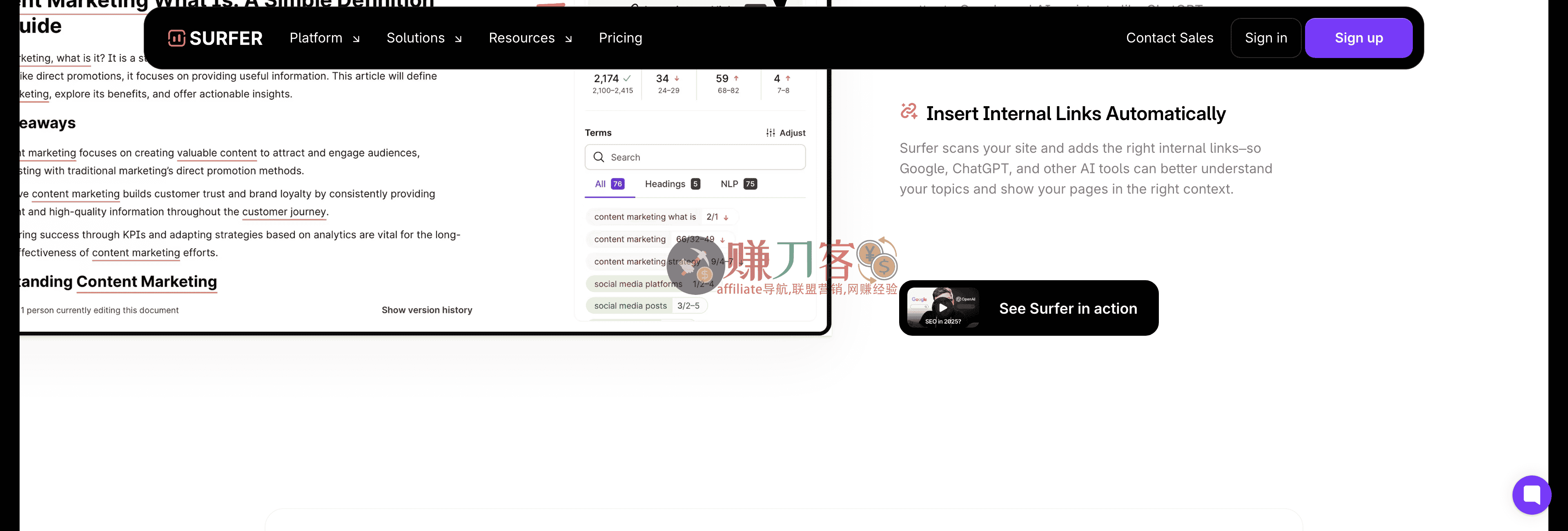This screenshot has width=1568, height=531.
Task: Open the chat widget bubble
Action: pyautogui.click(x=1532, y=495)
